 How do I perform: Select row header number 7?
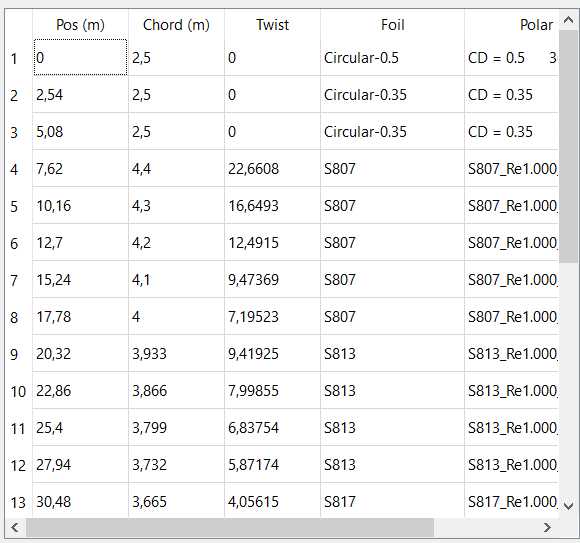click(x=18, y=280)
